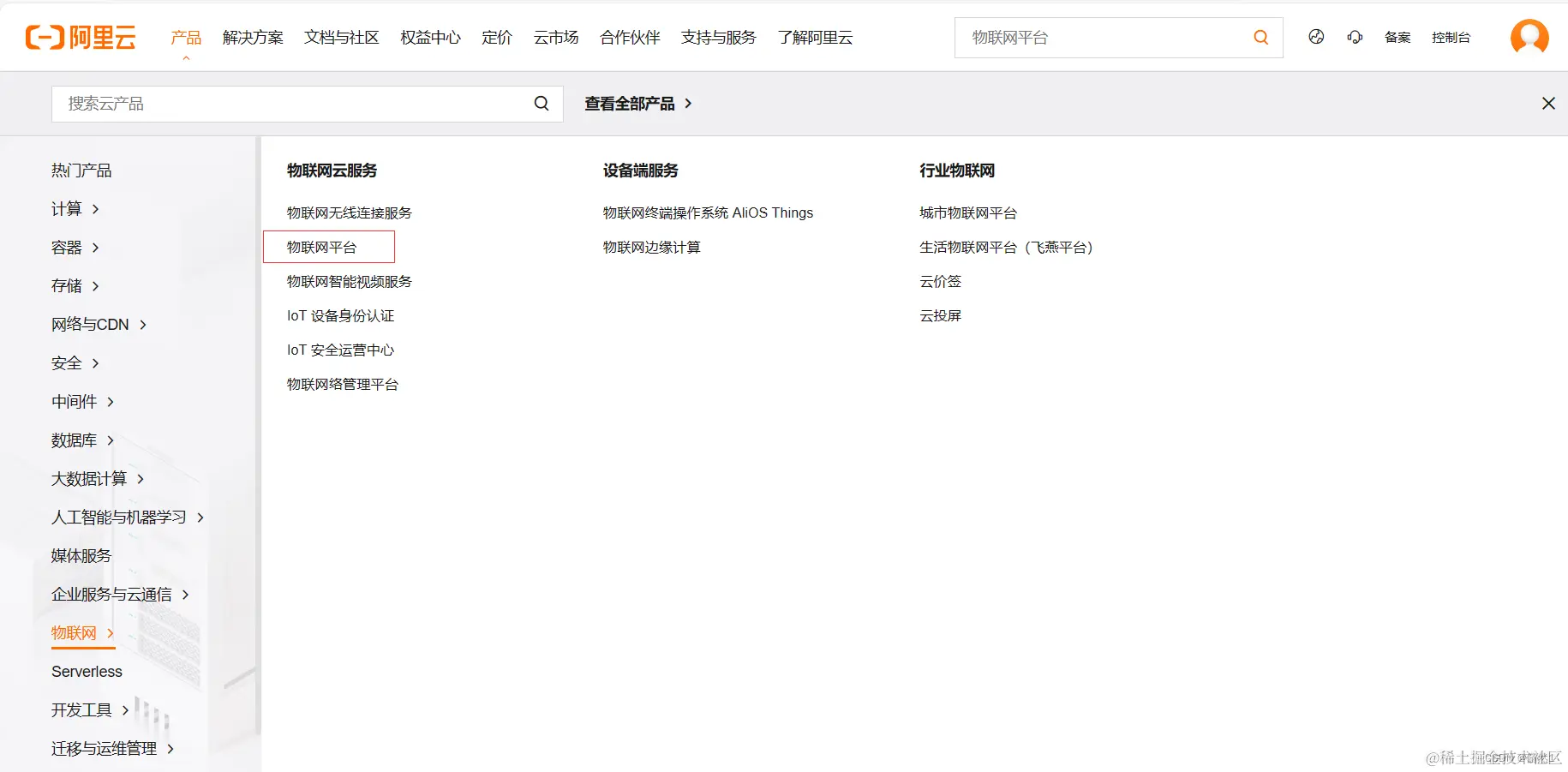Viewport: 1568px width, 772px height.
Task: Open 生活物联网平台（飞燕平台）
Action: (1006, 247)
